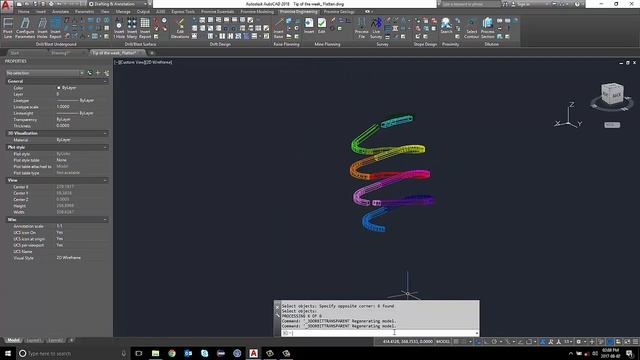The height and width of the screenshot is (360, 640).
Task: Toggle polar tracking in status bar
Action: tap(494, 341)
